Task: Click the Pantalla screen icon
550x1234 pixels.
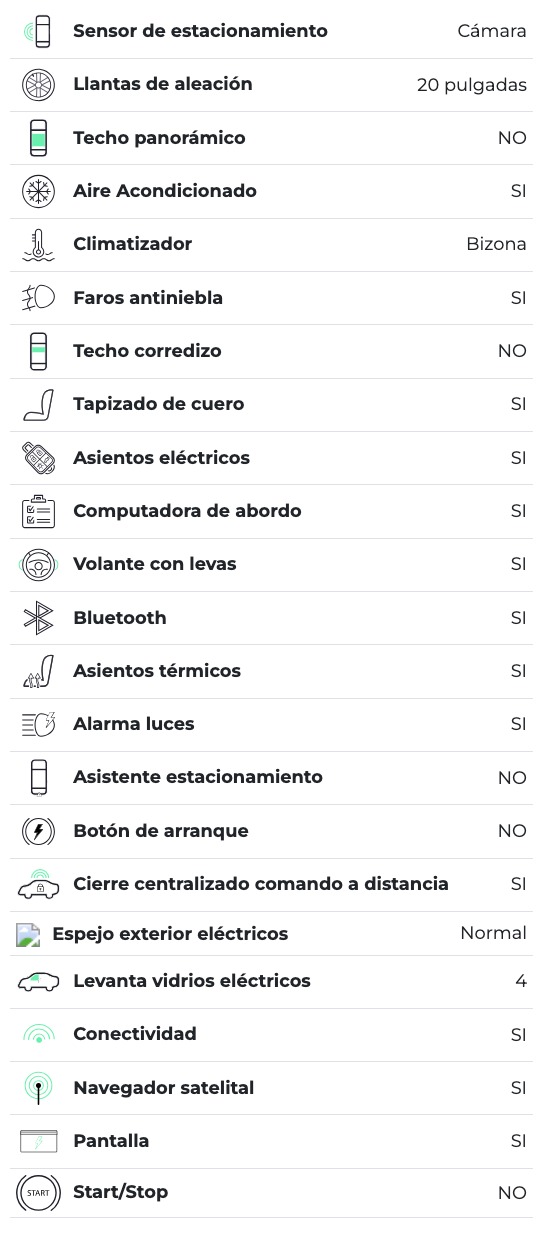Action: 38,1141
